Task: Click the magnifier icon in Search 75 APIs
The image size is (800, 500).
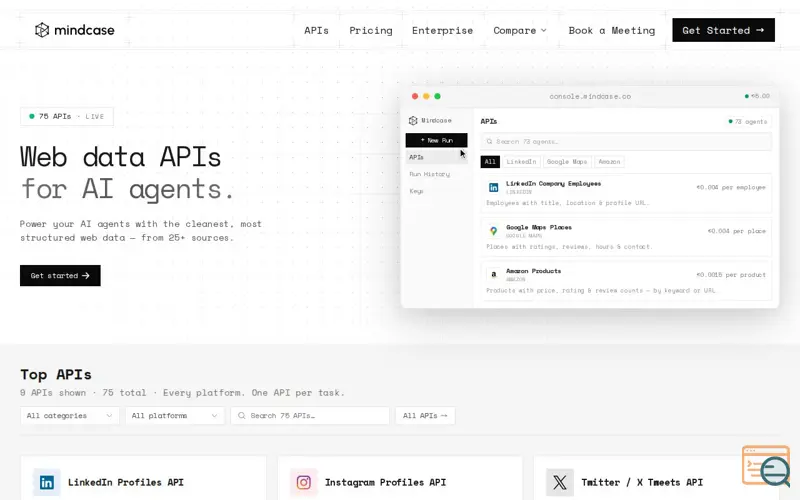Action: [x=241, y=415]
